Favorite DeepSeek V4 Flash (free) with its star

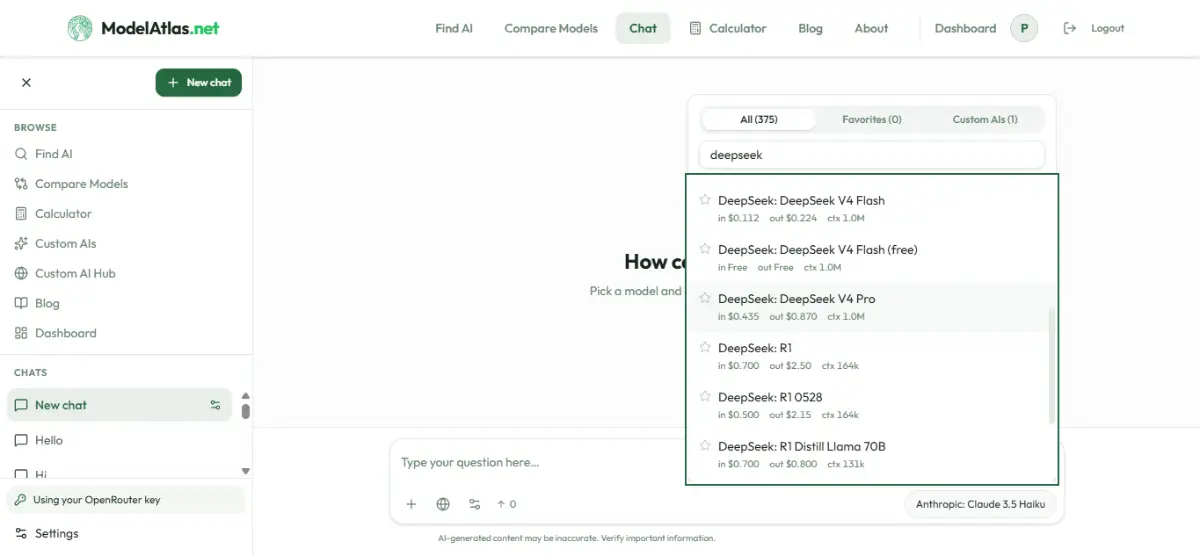point(705,249)
